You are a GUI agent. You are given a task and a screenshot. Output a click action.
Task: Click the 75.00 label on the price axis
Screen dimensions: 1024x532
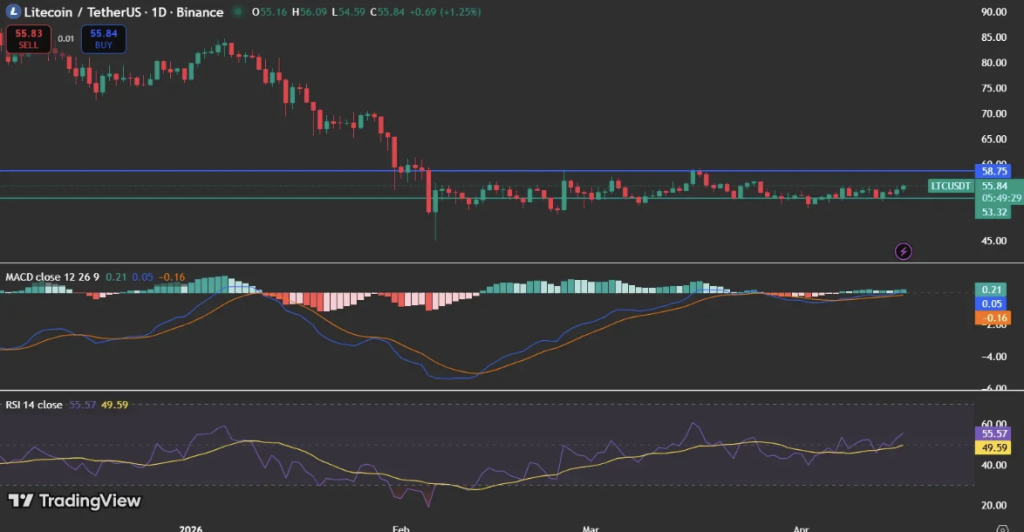point(994,88)
